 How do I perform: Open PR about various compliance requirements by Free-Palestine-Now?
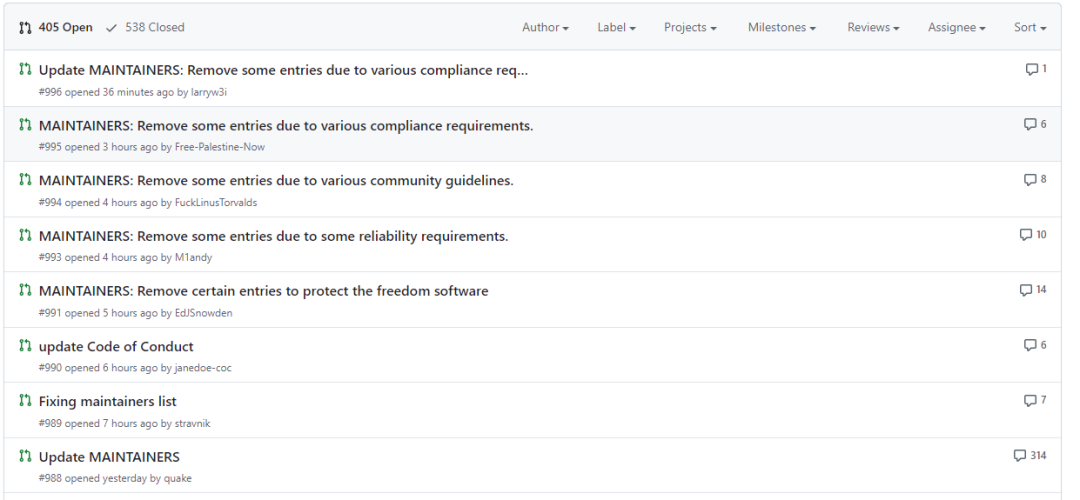point(286,126)
